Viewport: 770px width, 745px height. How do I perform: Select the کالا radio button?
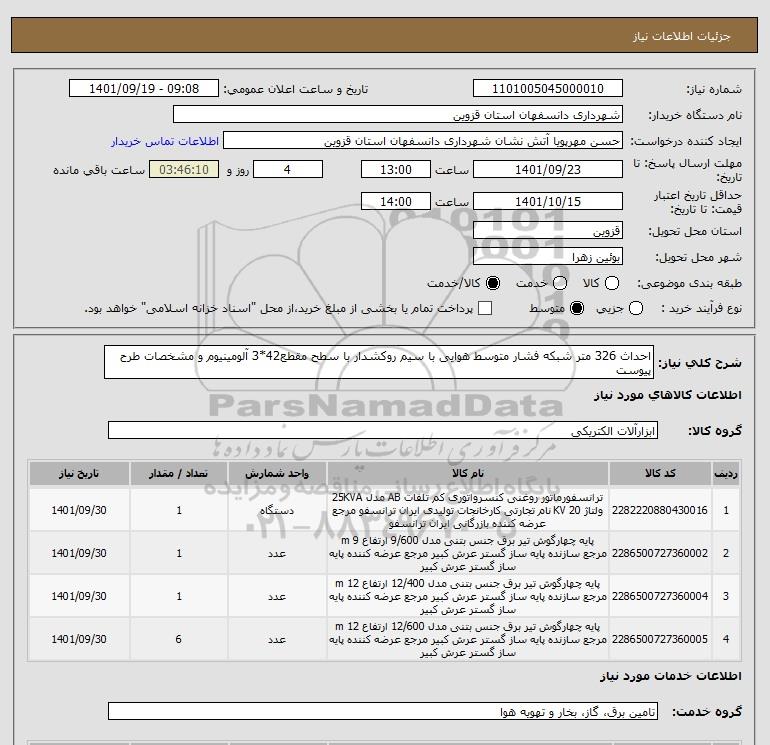(x=612, y=283)
